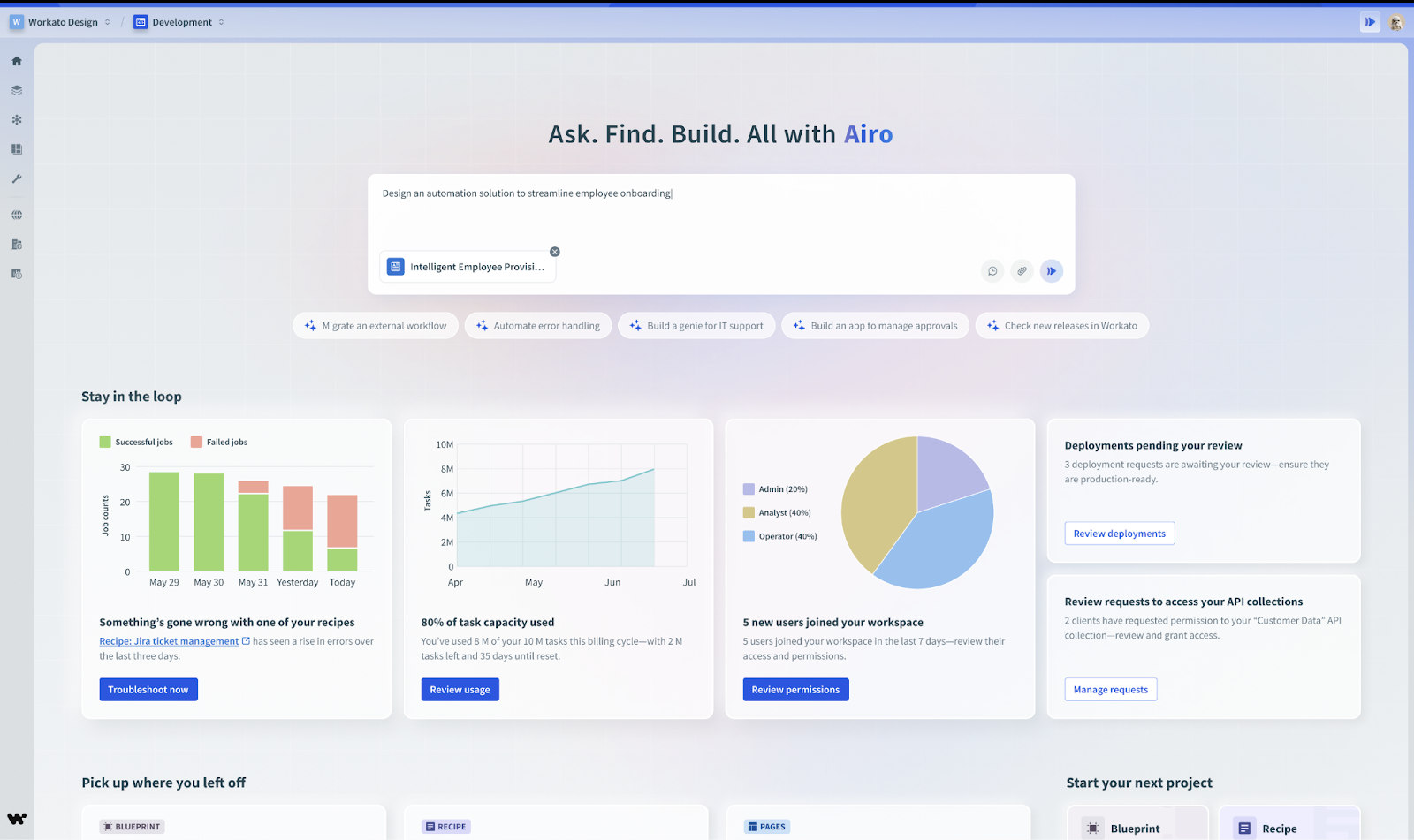Remove the Intelligent Employee Provisi… attachment

coord(555,252)
